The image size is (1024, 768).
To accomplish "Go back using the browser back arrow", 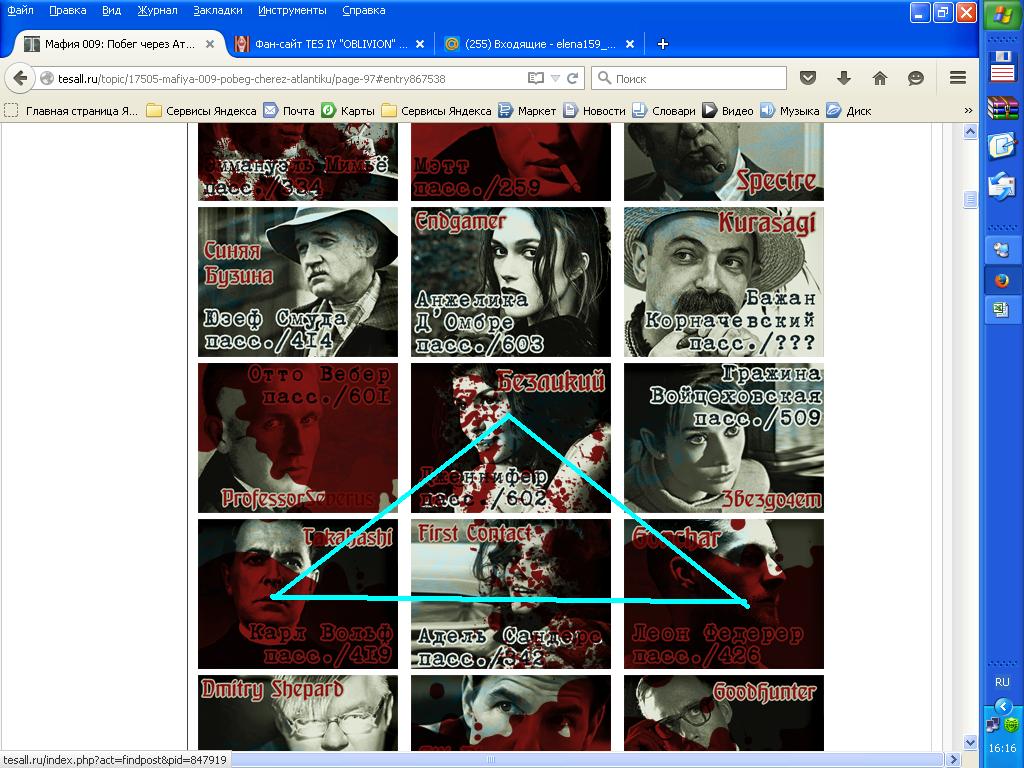I will (x=20, y=78).
